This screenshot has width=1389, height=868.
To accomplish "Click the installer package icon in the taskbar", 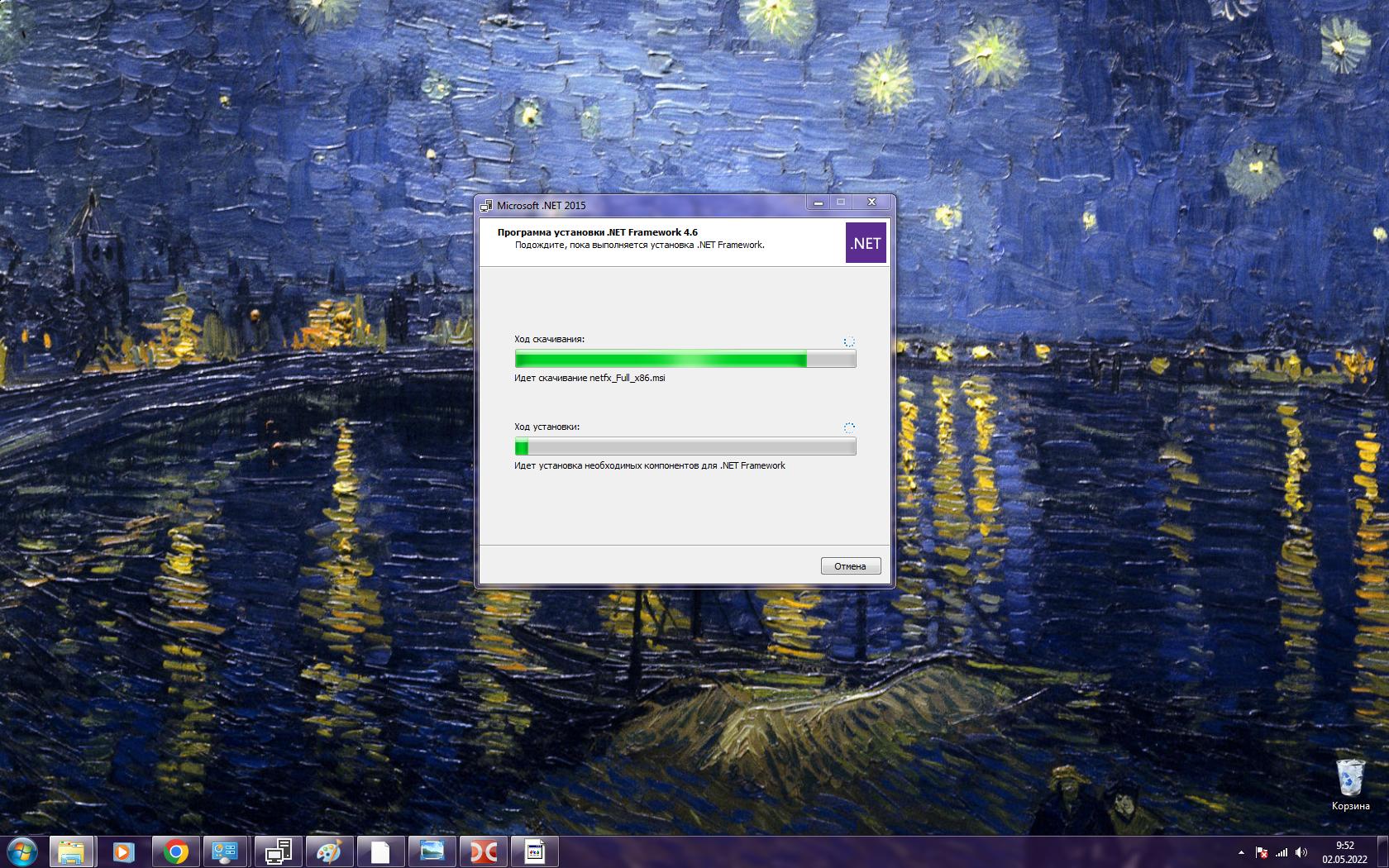I will point(535,851).
